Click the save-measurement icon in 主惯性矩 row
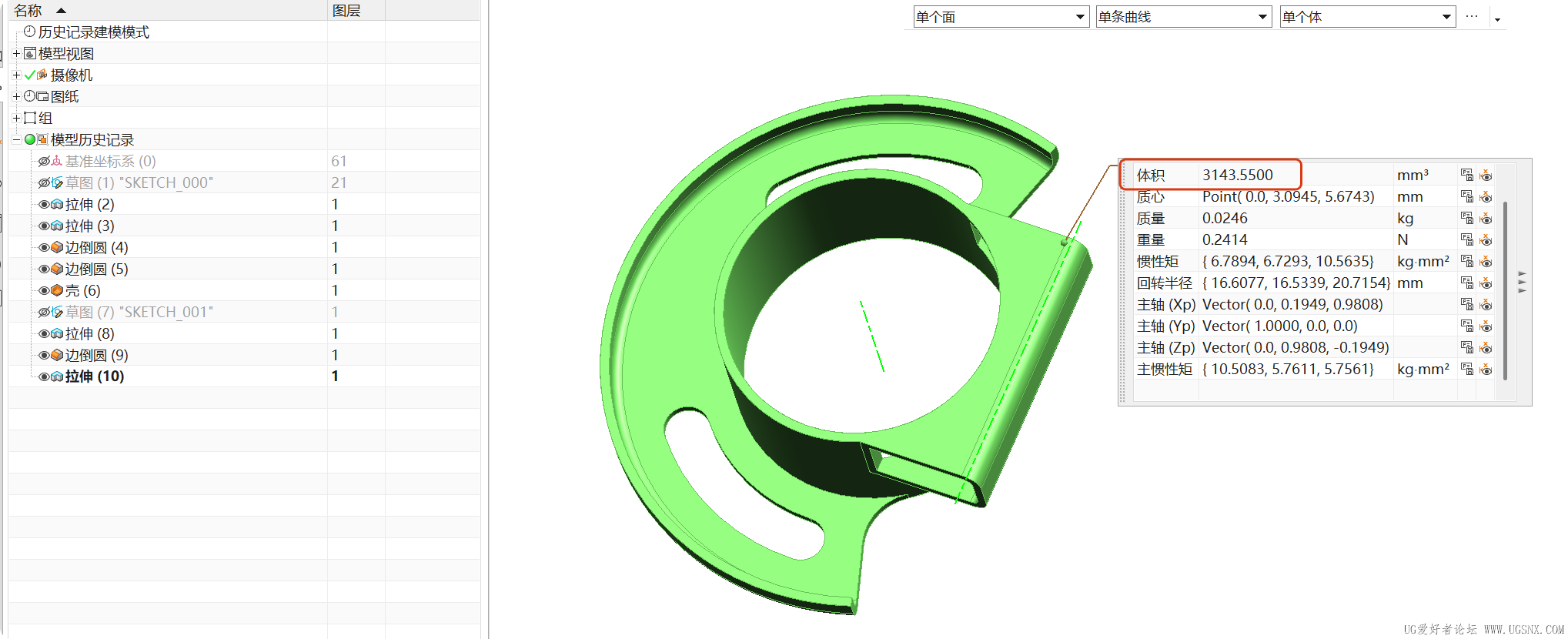 pos(1467,370)
